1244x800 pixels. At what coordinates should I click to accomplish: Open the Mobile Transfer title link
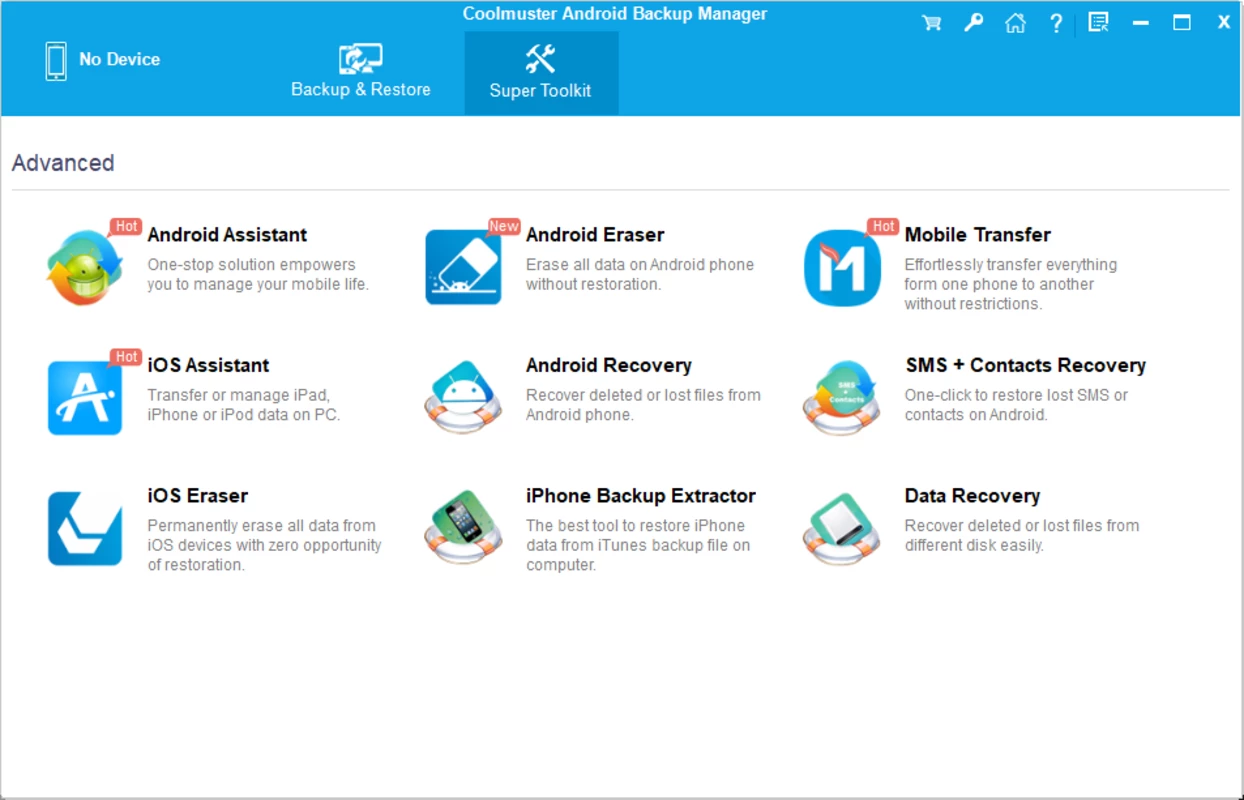point(978,235)
